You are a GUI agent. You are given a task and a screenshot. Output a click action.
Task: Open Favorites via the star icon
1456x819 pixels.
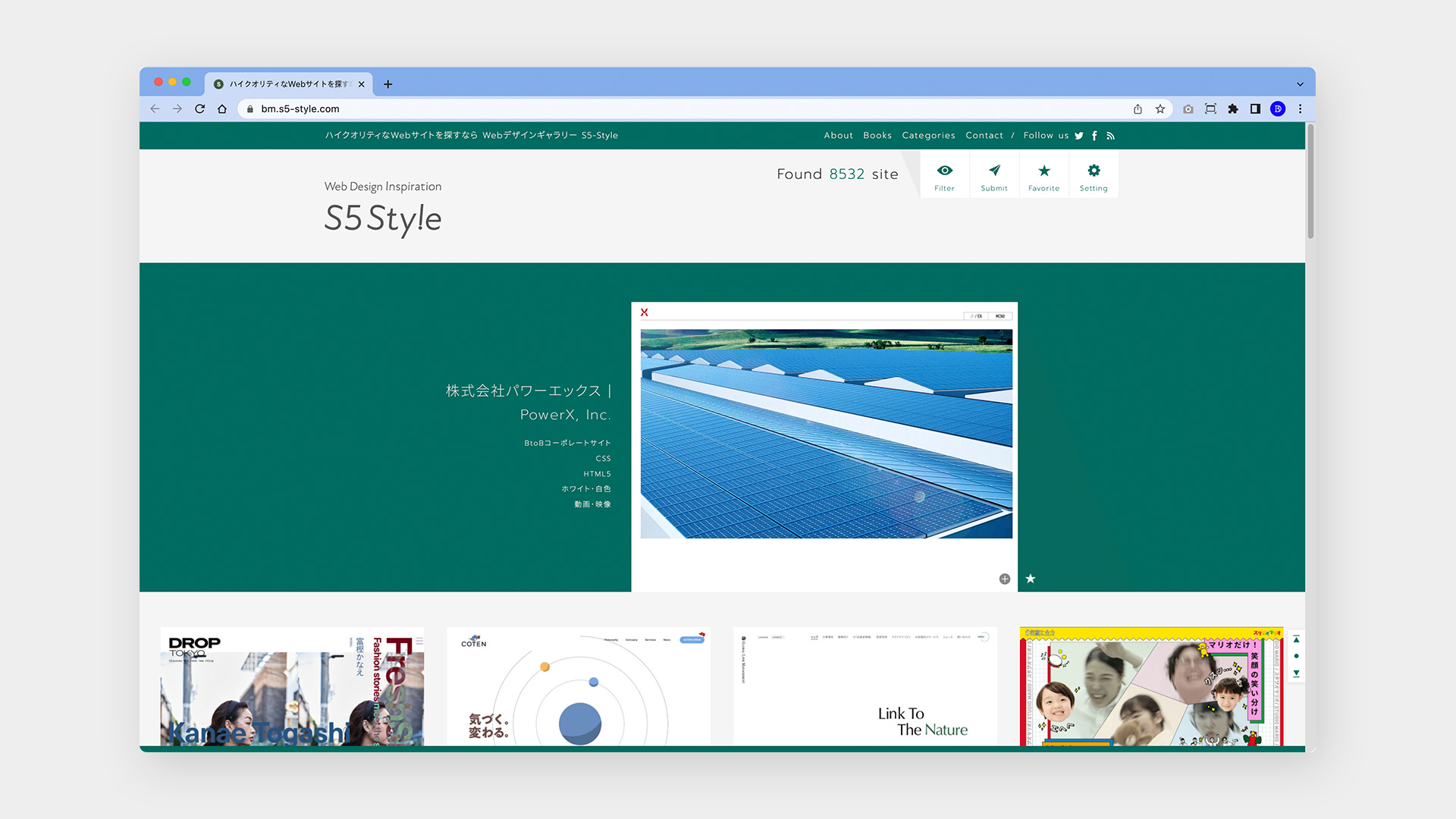(1044, 174)
